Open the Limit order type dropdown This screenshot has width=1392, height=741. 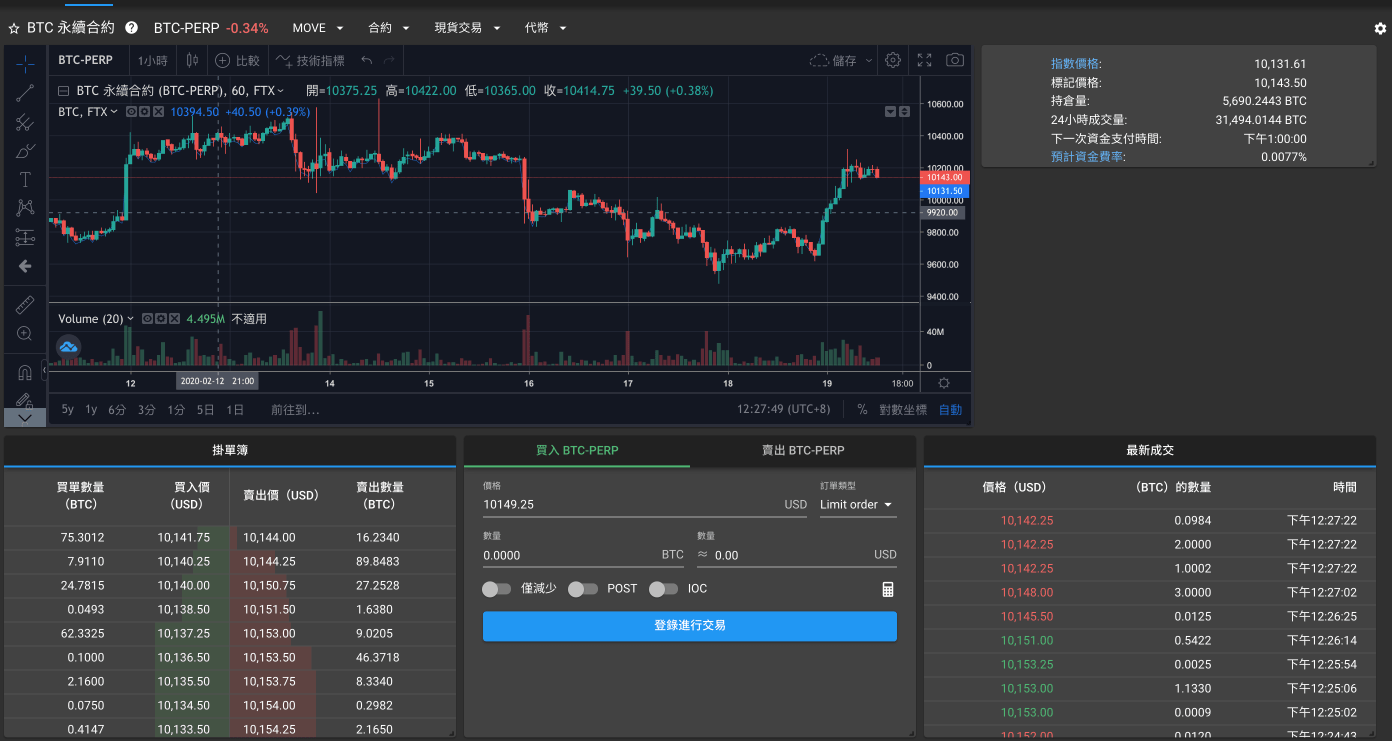tap(857, 505)
